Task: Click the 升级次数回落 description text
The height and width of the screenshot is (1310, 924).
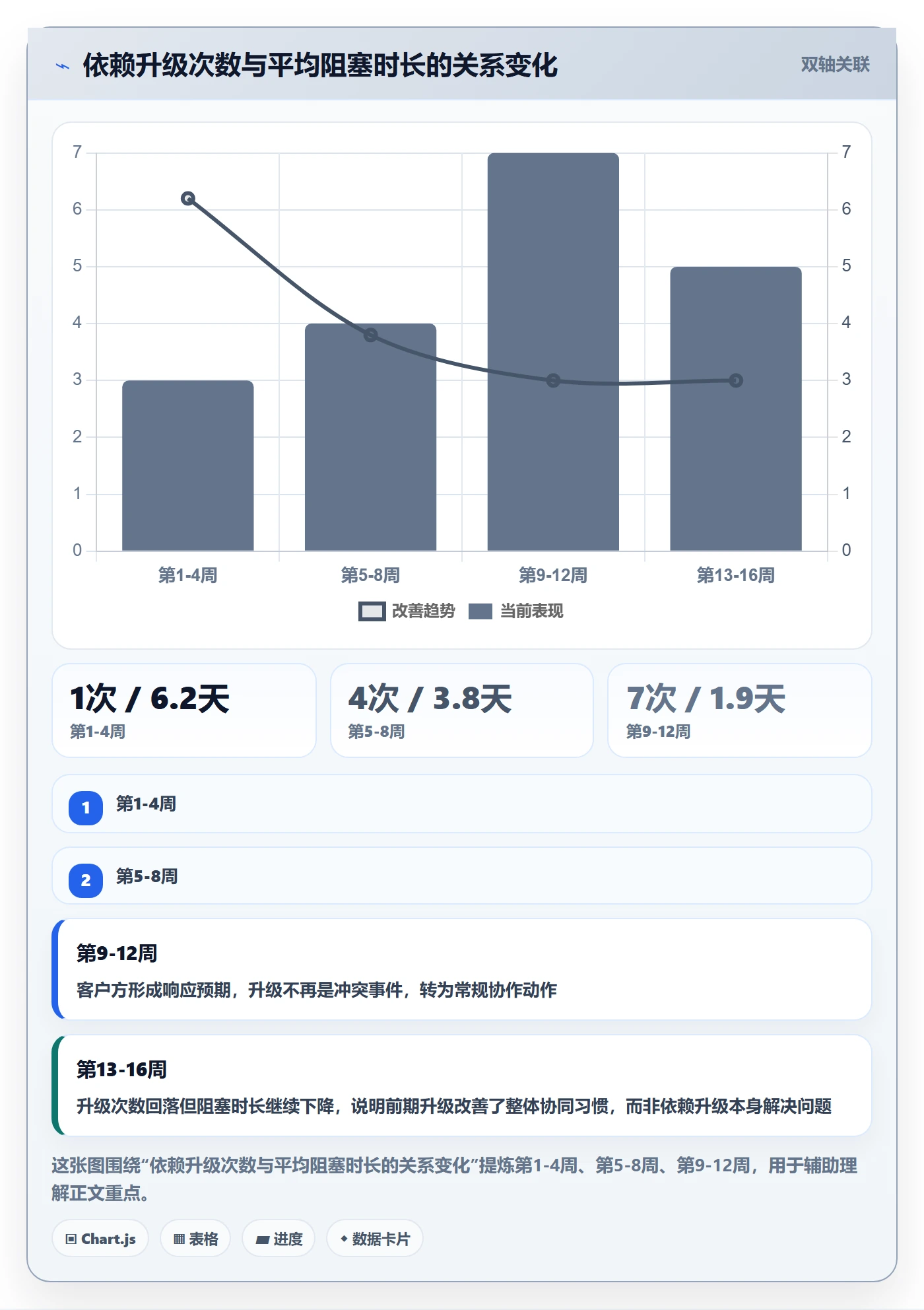Action: 454,1106
